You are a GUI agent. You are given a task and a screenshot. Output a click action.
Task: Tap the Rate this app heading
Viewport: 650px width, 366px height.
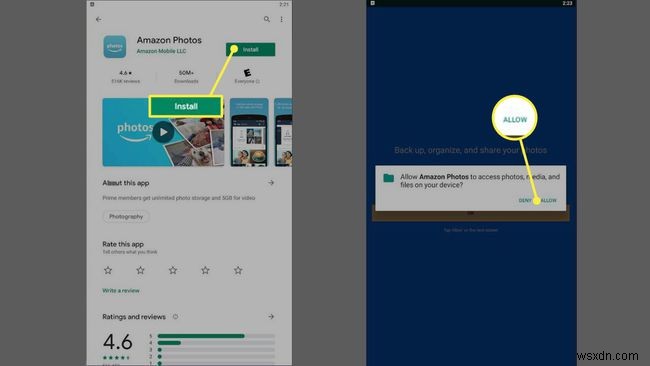123,244
